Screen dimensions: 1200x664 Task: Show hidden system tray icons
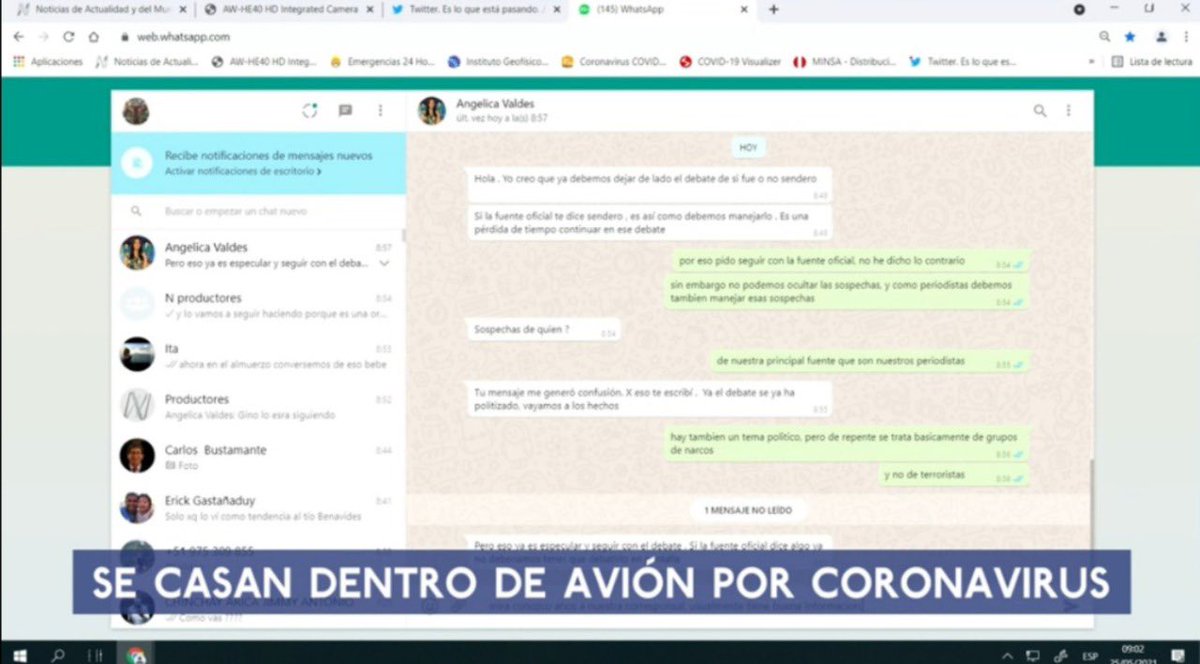1008,655
